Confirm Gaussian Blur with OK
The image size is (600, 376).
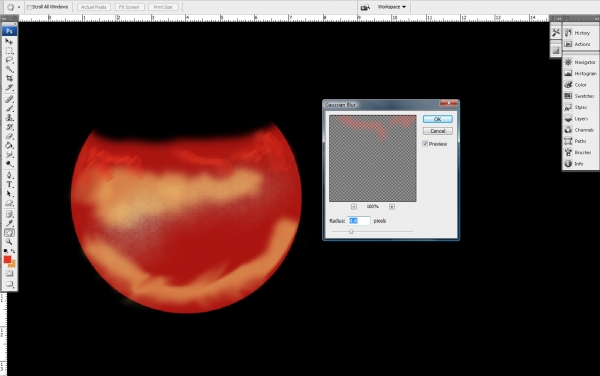point(438,119)
